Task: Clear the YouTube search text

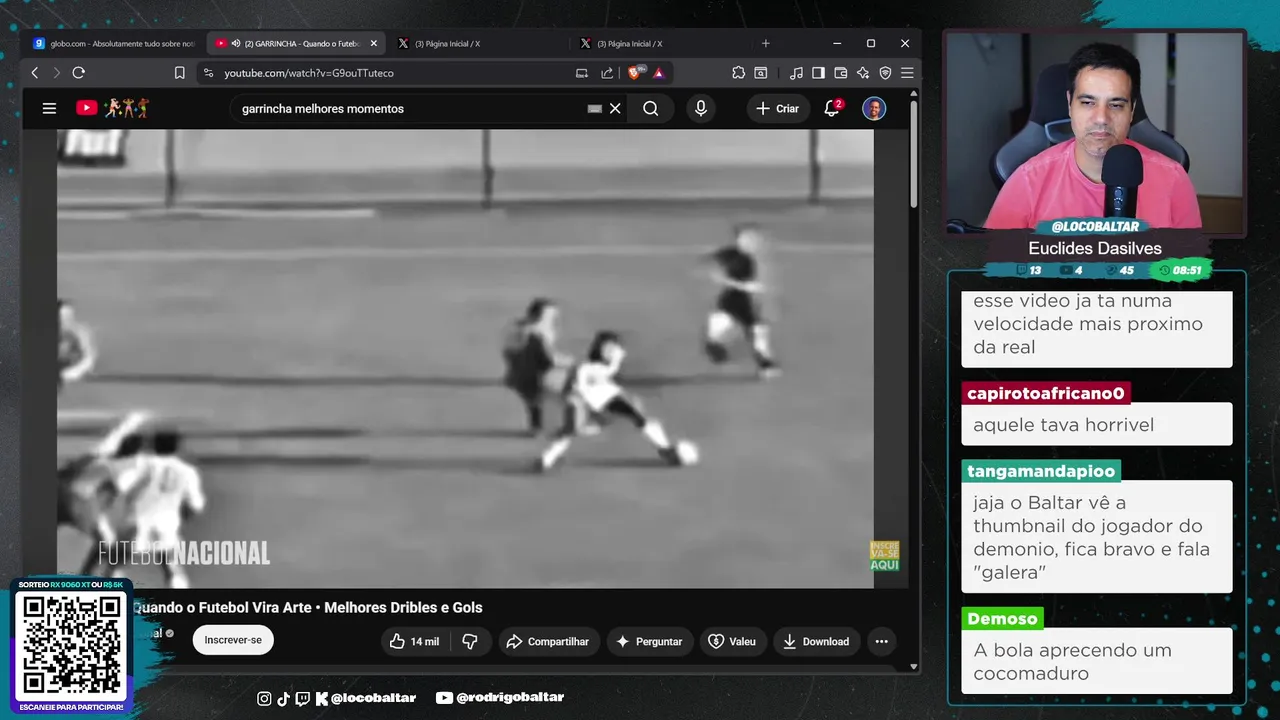Action: pyautogui.click(x=615, y=108)
